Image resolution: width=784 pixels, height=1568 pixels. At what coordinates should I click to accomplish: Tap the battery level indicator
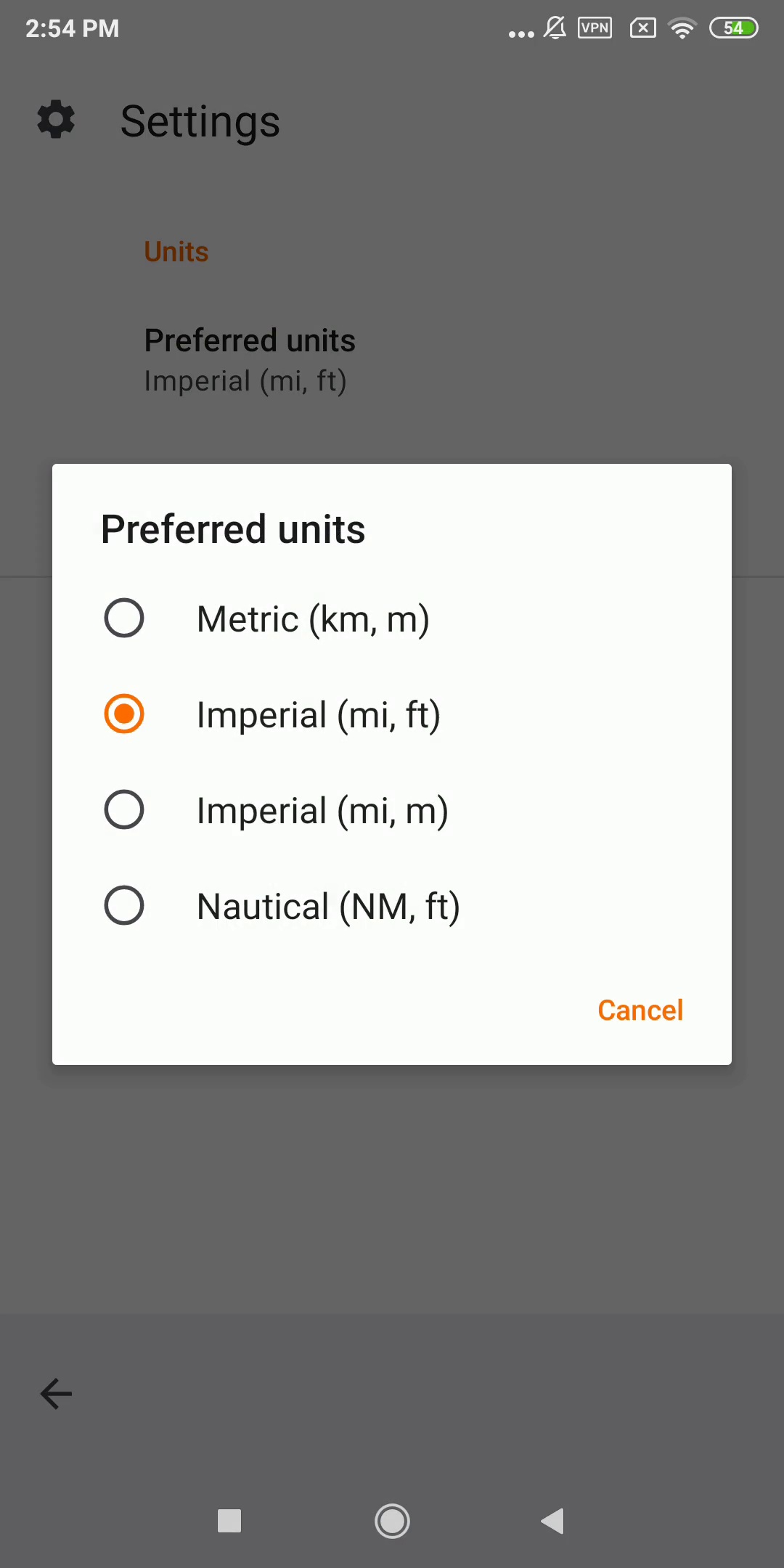tap(734, 28)
